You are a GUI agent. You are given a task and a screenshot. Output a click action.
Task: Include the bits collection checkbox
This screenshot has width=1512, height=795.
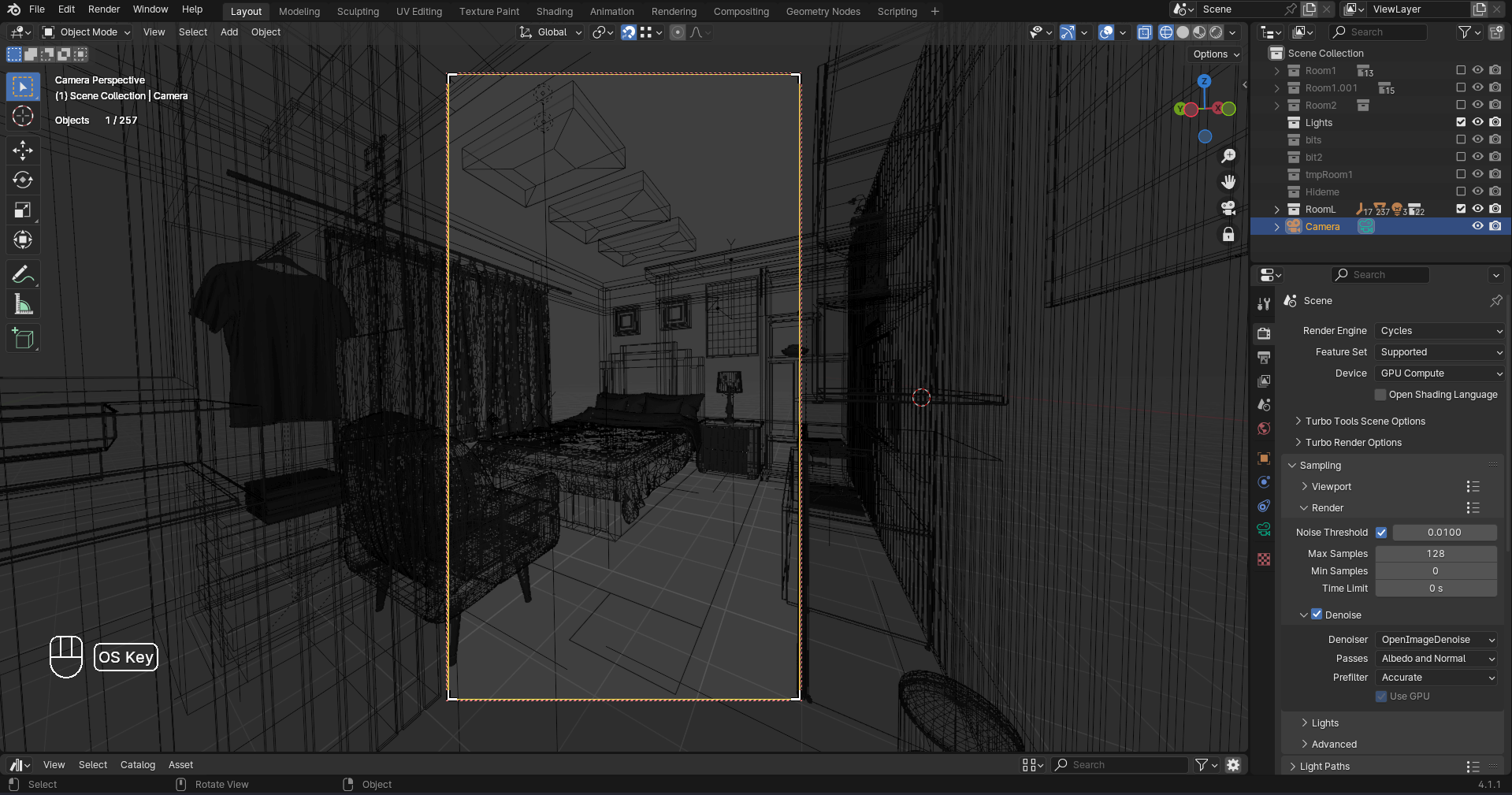[1461, 139]
